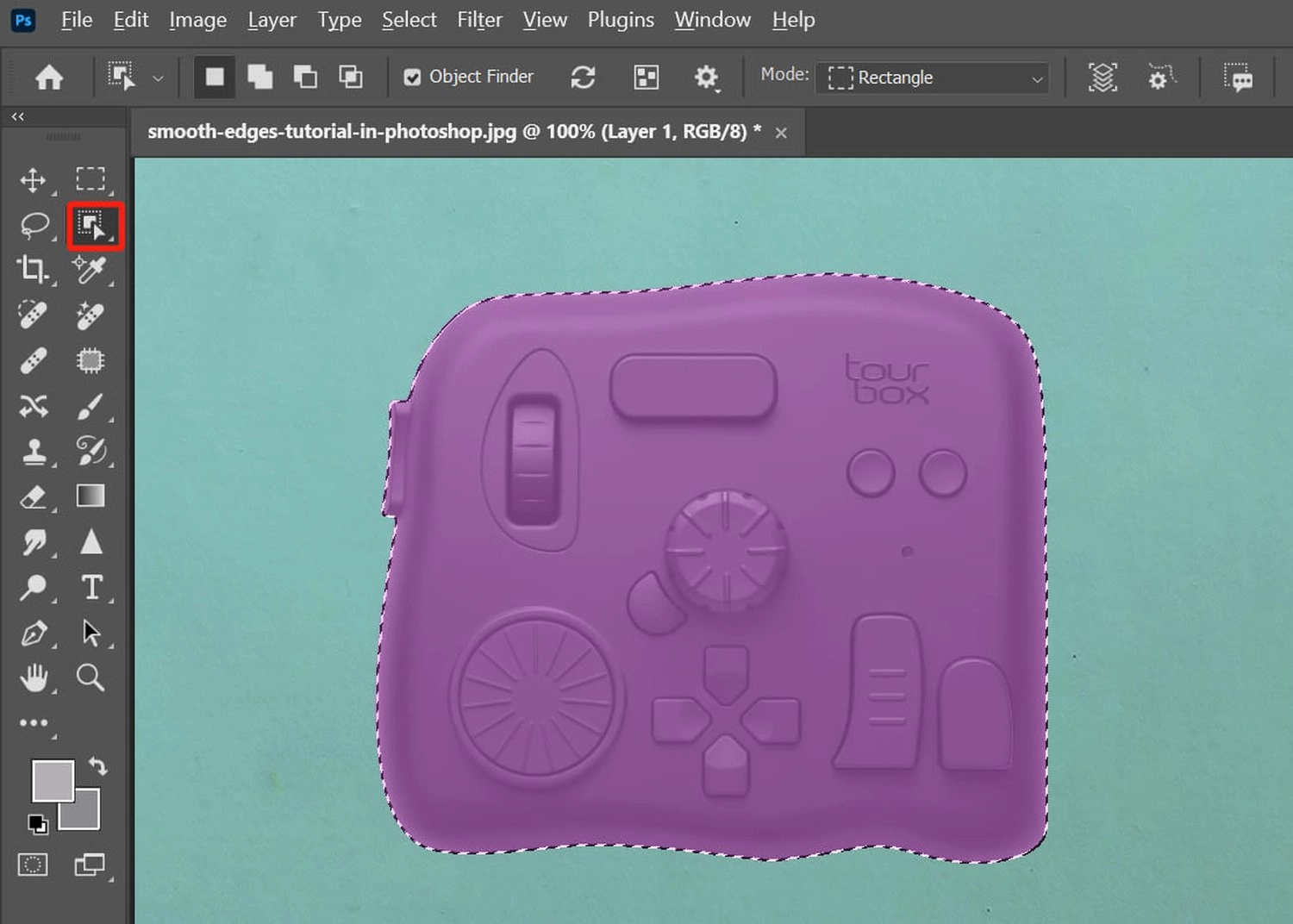1293x924 pixels.
Task: Show all objects overlay
Action: [646, 78]
